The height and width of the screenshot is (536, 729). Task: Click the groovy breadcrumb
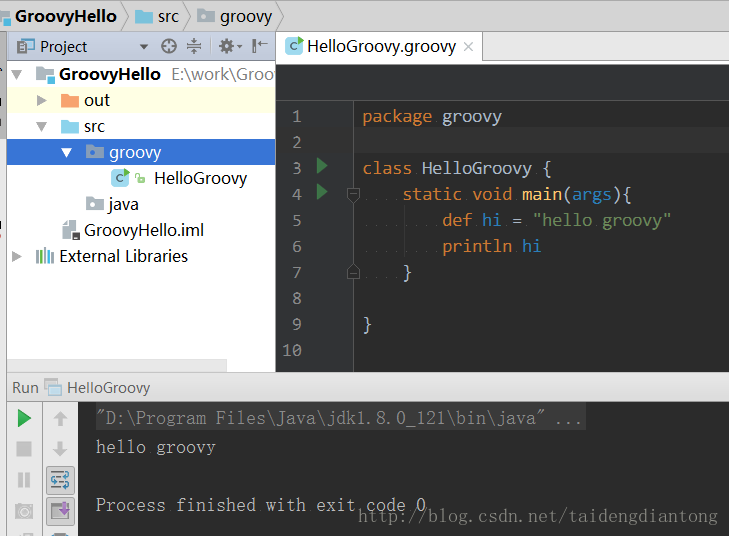(235, 17)
